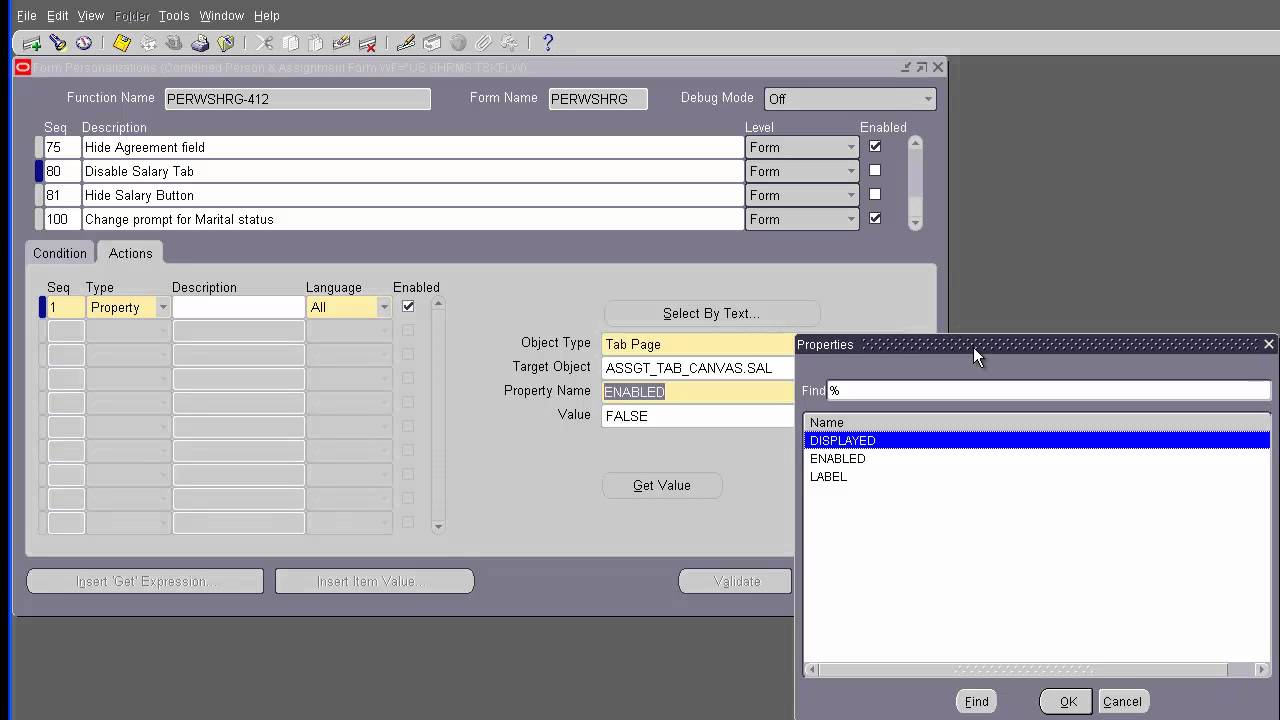Cancel the Properties dialog
This screenshot has height=720, width=1280.
click(1122, 701)
